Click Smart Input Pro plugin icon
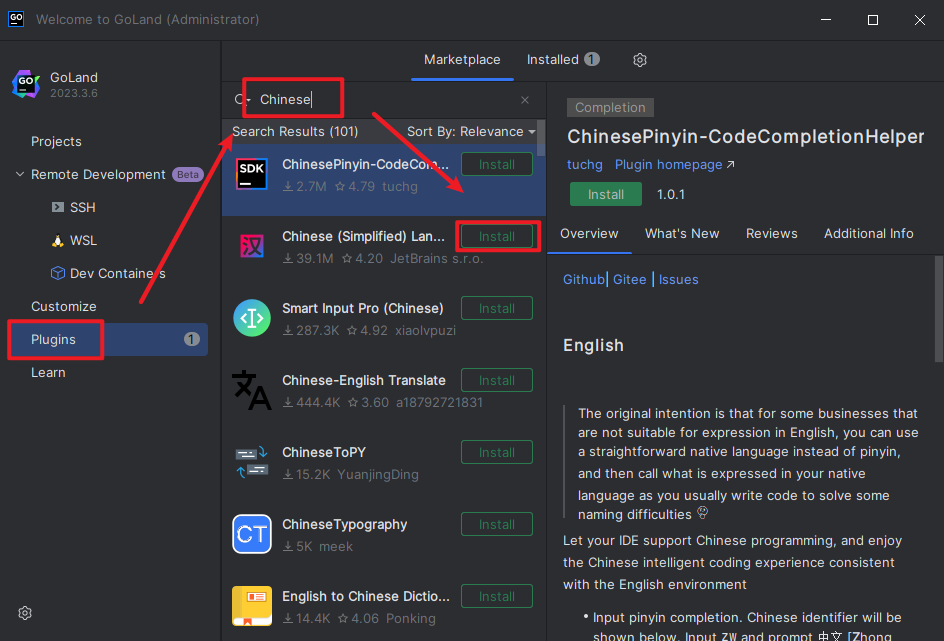Image resolution: width=944 pixels, height=641 pixels. click(252, 318)
